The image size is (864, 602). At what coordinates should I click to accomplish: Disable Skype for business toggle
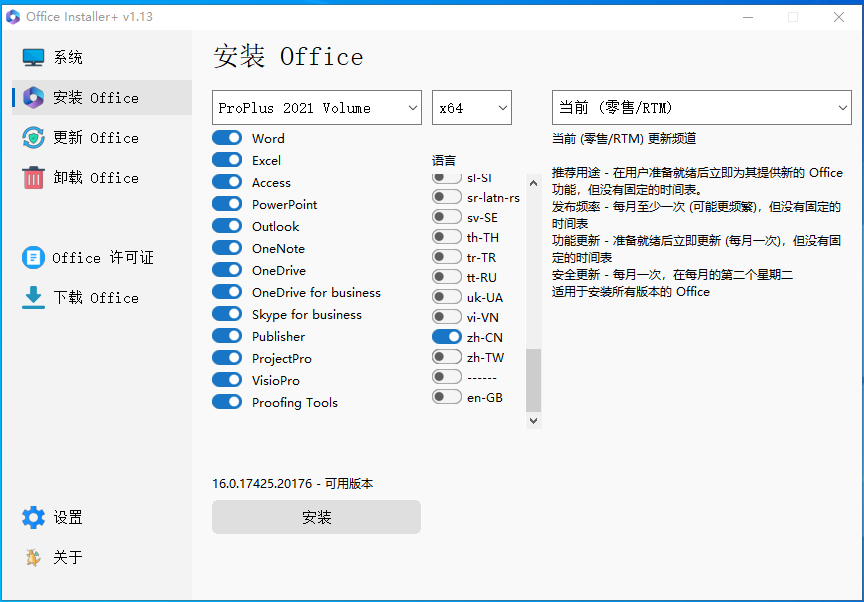(x=227, y=314)
